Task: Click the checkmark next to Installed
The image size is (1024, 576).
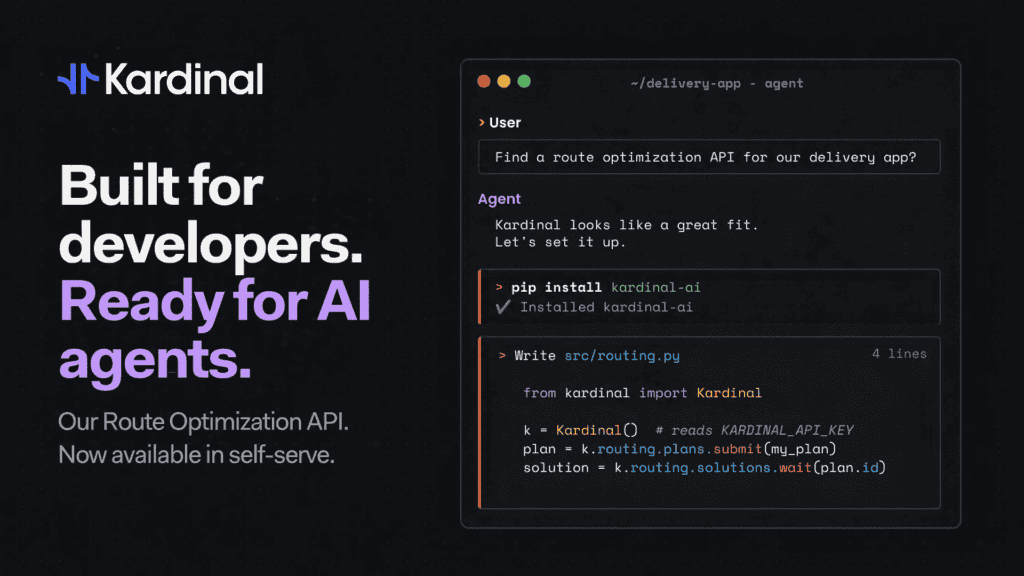Action: tap(503, 307)
